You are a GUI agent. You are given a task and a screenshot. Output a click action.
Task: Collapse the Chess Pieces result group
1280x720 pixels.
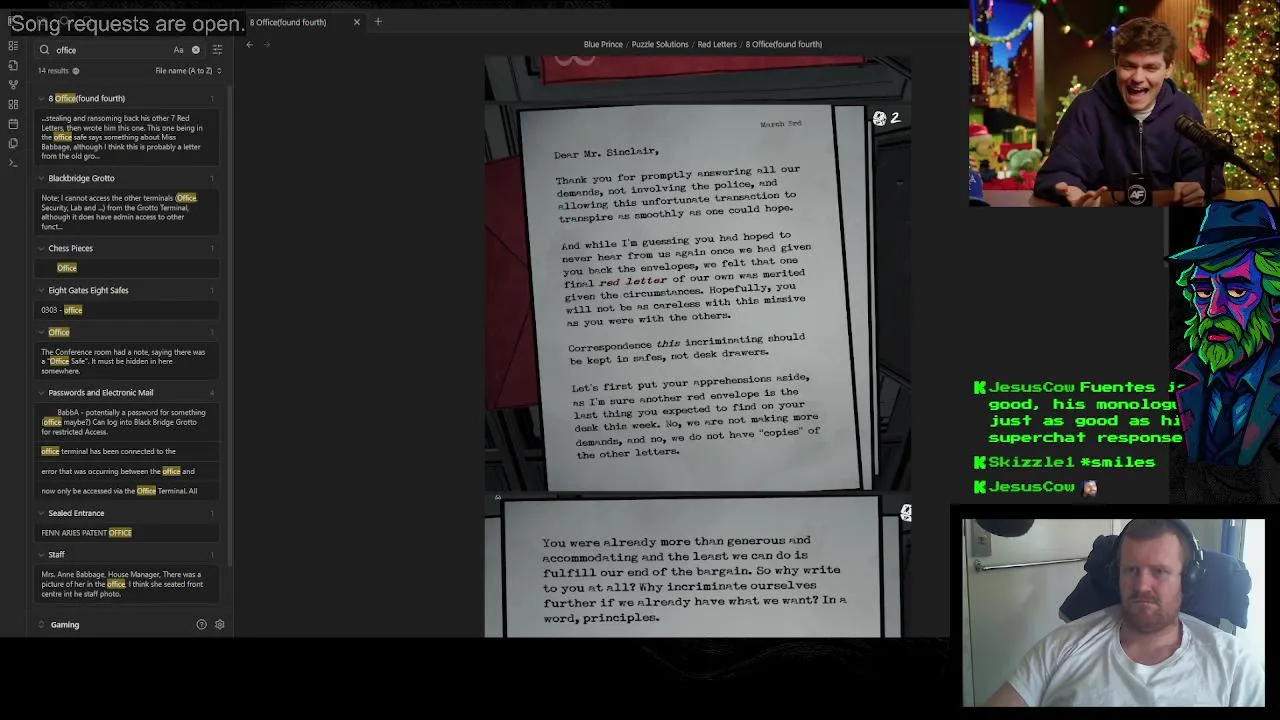(x=42, y=249)
